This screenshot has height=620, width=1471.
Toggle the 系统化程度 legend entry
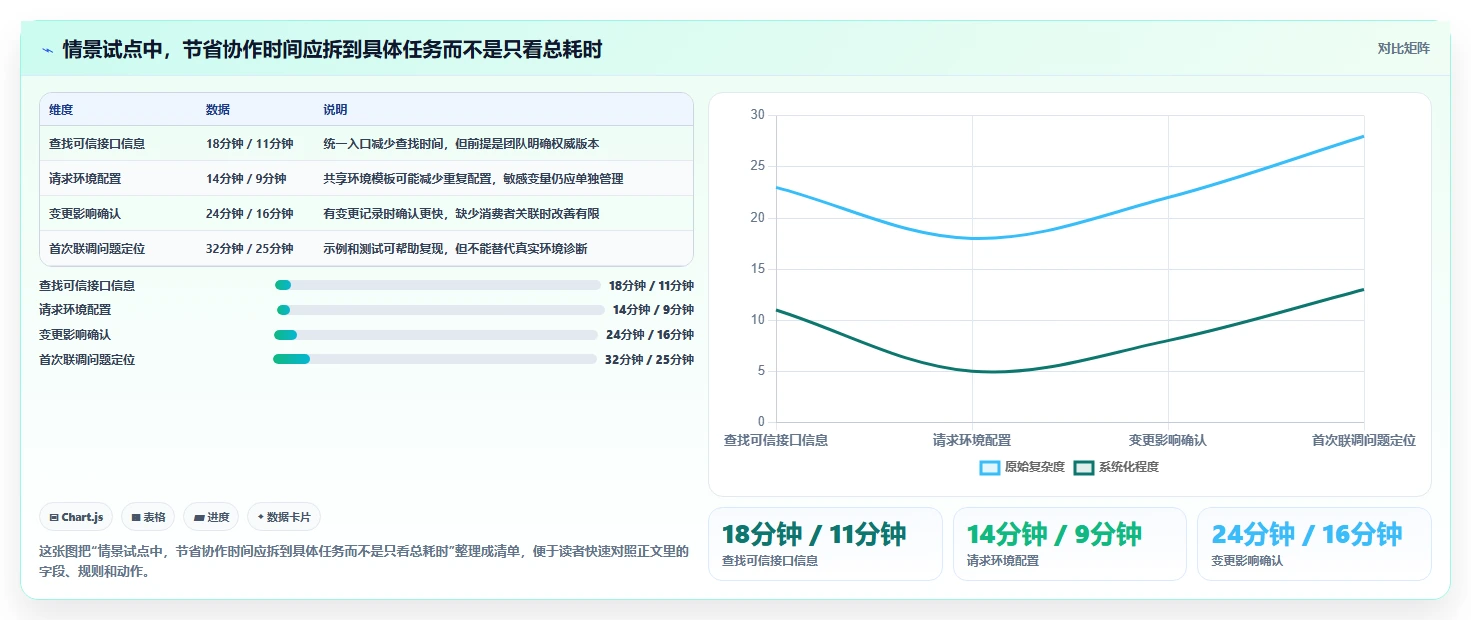click(x=1116, y=467)
